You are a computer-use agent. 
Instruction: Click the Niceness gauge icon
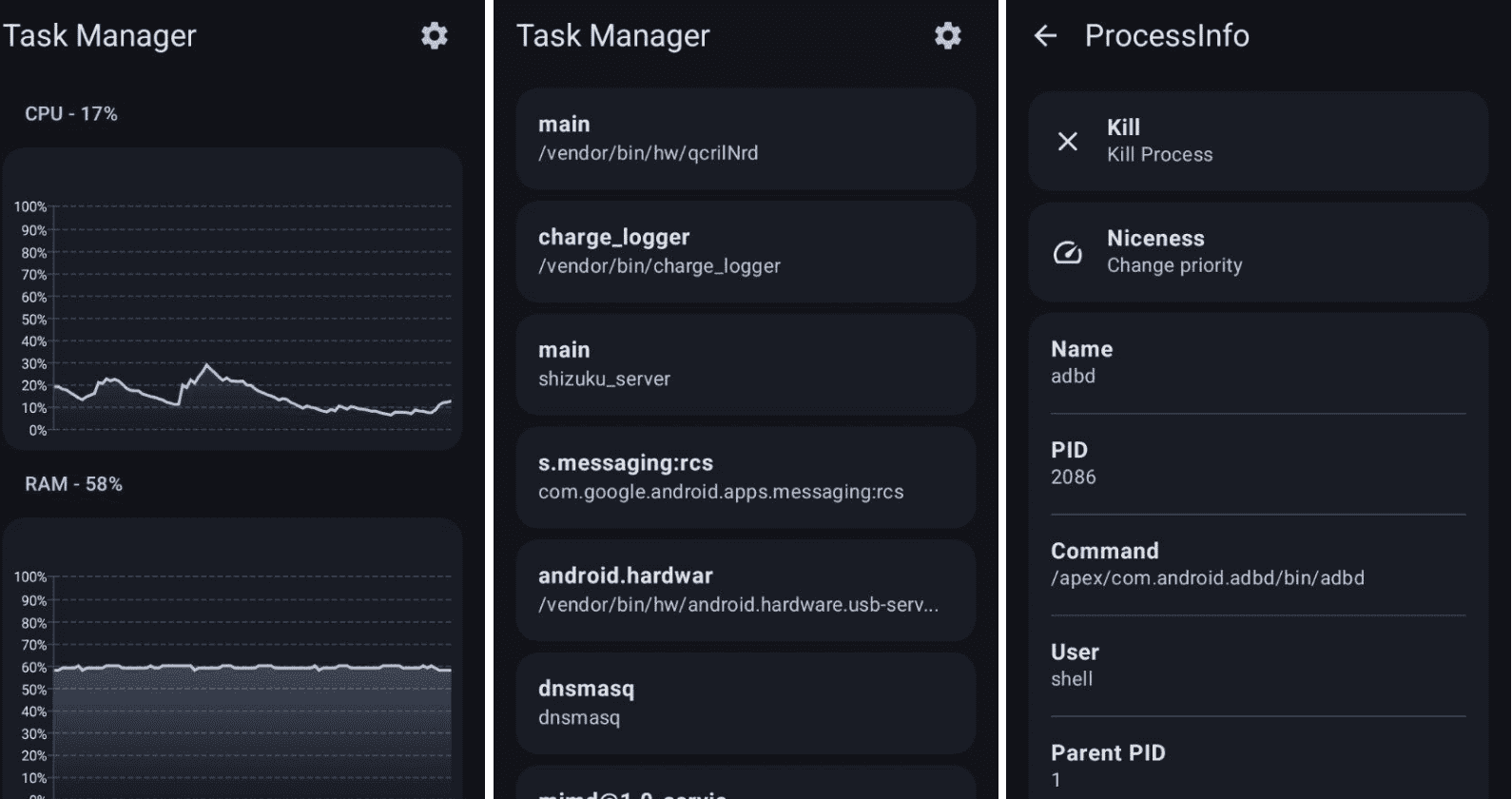[x=1068, y=252]
